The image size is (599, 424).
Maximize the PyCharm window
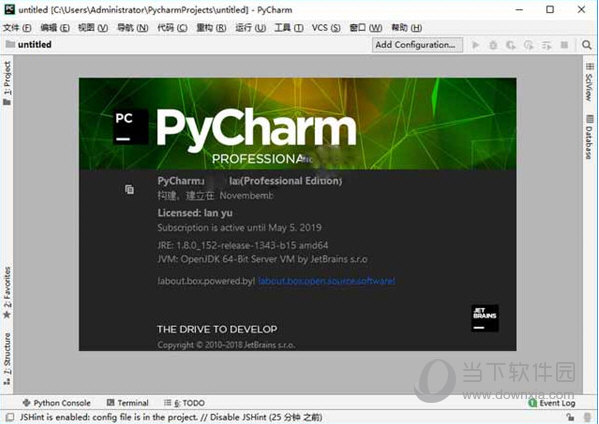pos(550,10)
